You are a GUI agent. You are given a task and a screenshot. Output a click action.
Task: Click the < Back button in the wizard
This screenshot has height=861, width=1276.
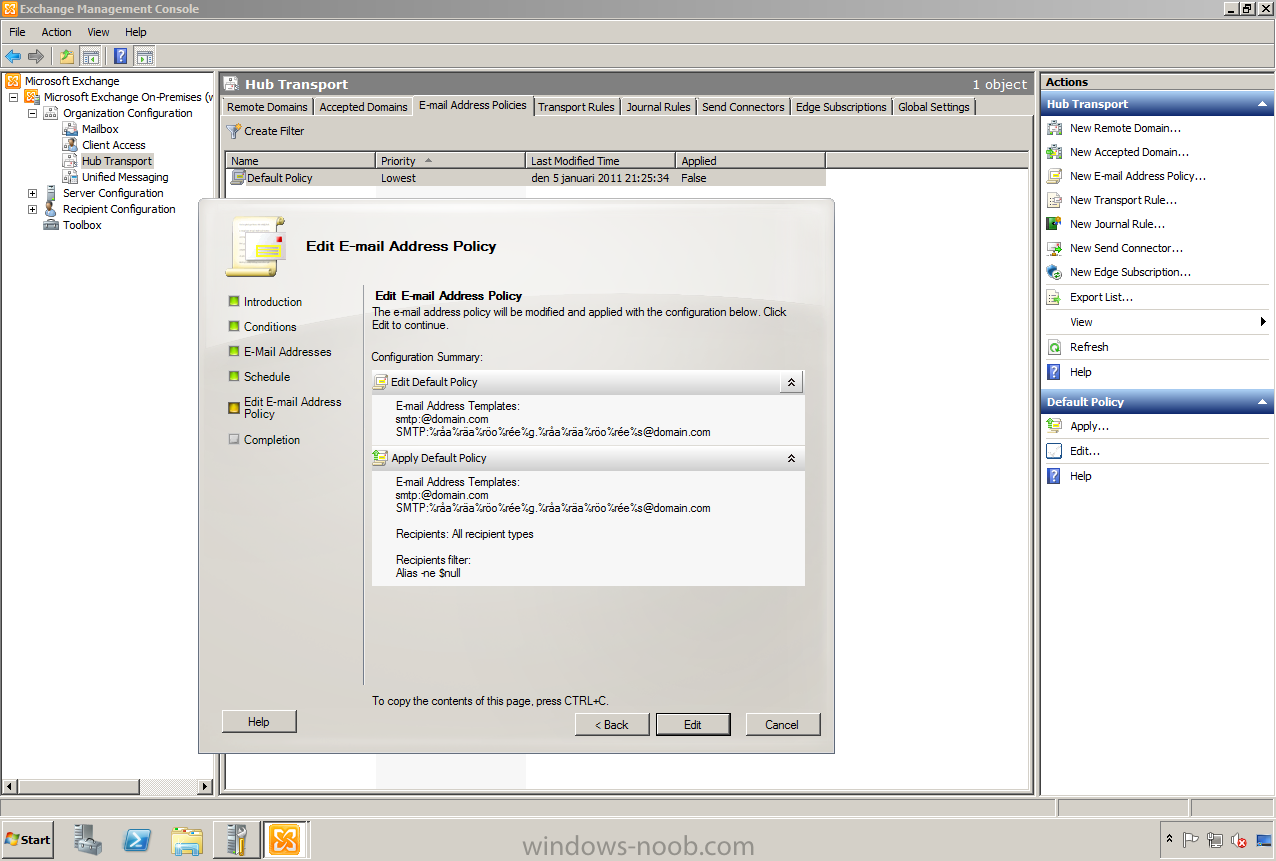(x=612, y=724)
